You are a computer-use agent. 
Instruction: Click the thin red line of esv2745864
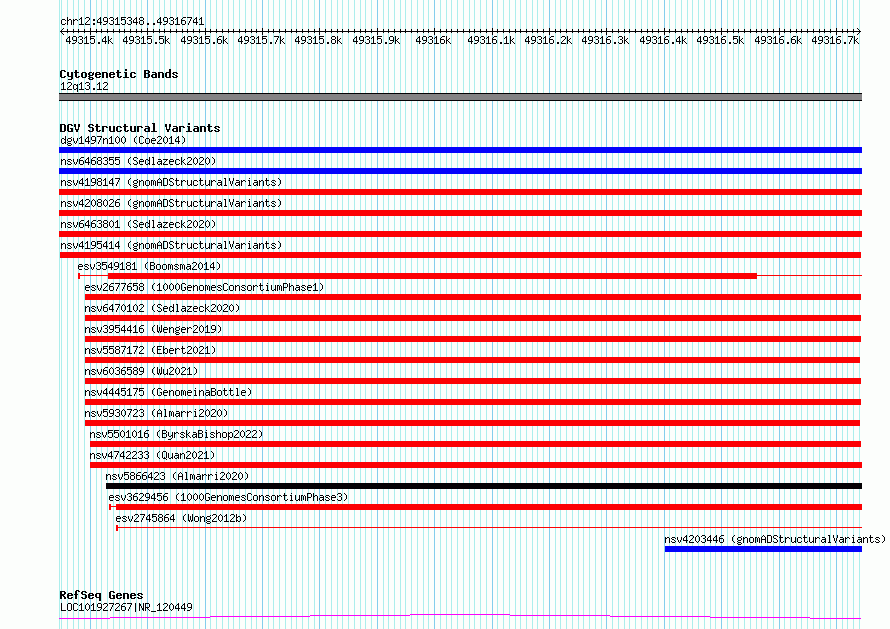click(489, 528)
